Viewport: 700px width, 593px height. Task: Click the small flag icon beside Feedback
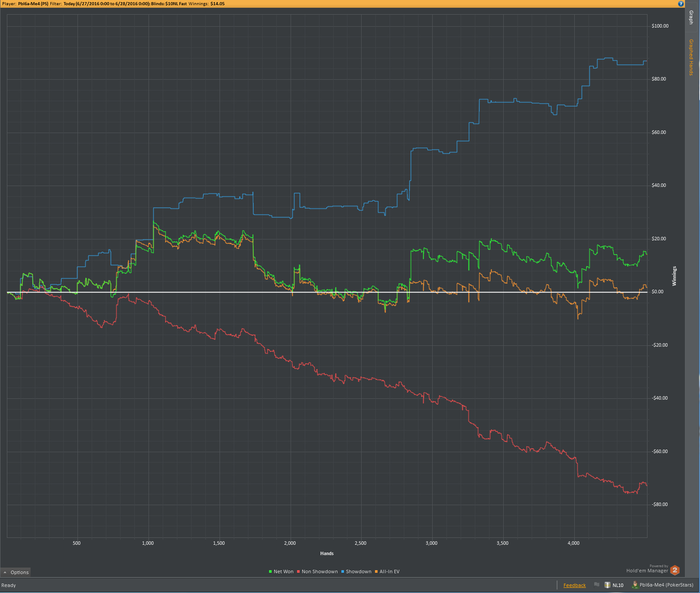point(596,585)
